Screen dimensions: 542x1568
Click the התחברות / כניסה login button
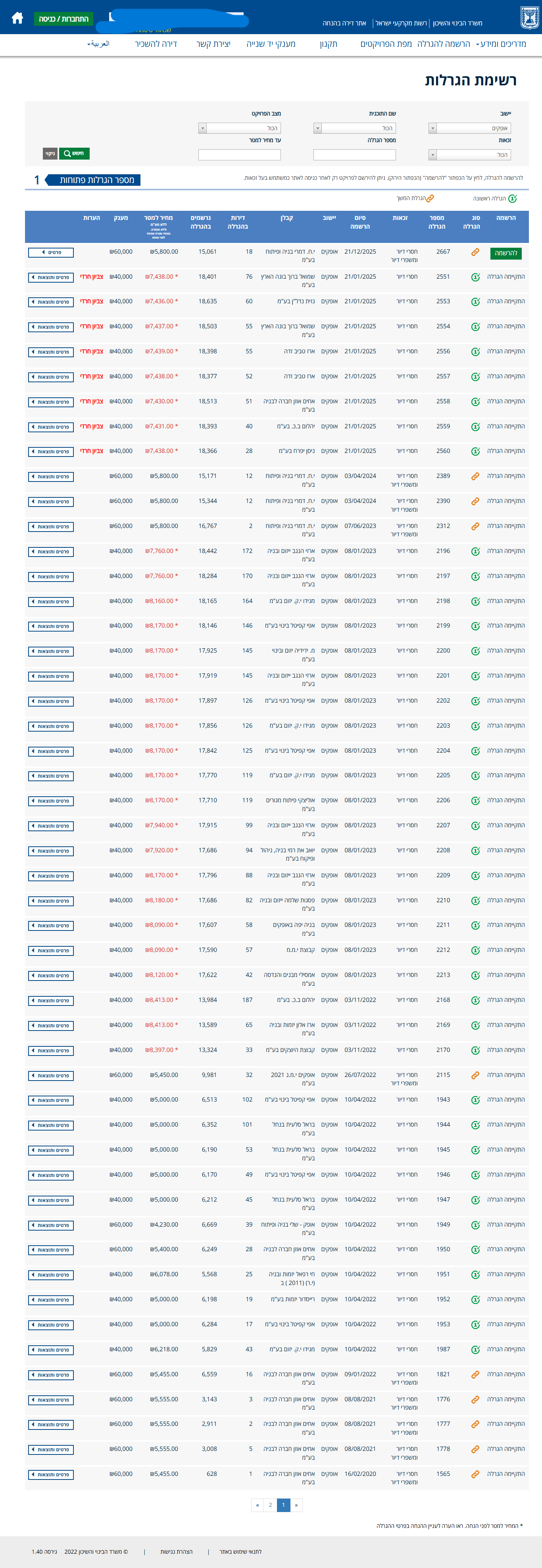pos(63,19)
